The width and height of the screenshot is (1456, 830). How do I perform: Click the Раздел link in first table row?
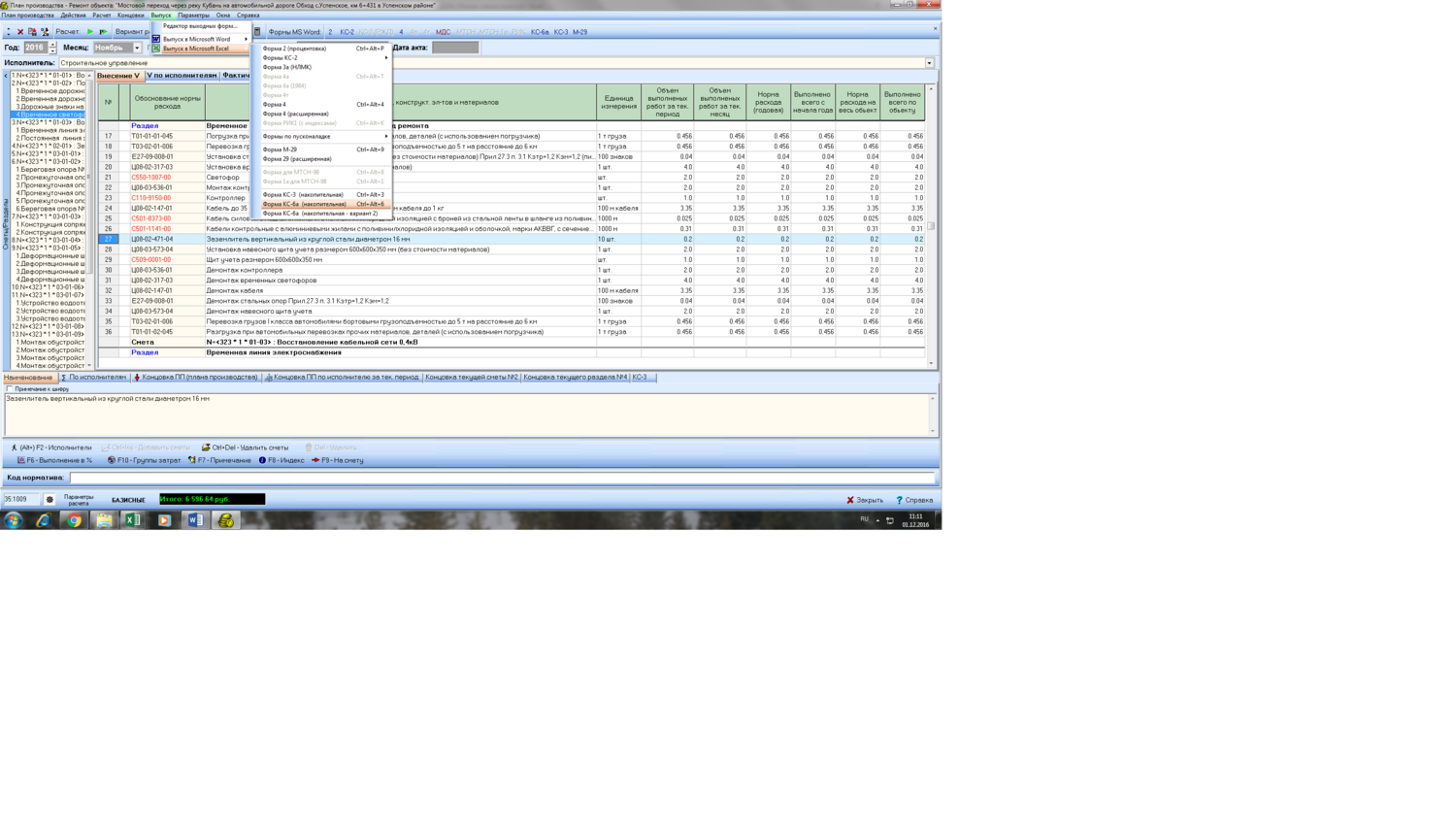[x=145, y=126]
